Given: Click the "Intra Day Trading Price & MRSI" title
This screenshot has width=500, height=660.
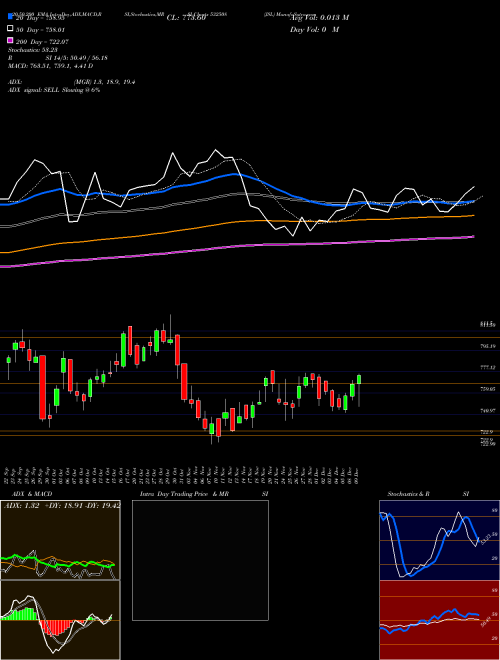Looking at the screenshot, I should [204, 494].
